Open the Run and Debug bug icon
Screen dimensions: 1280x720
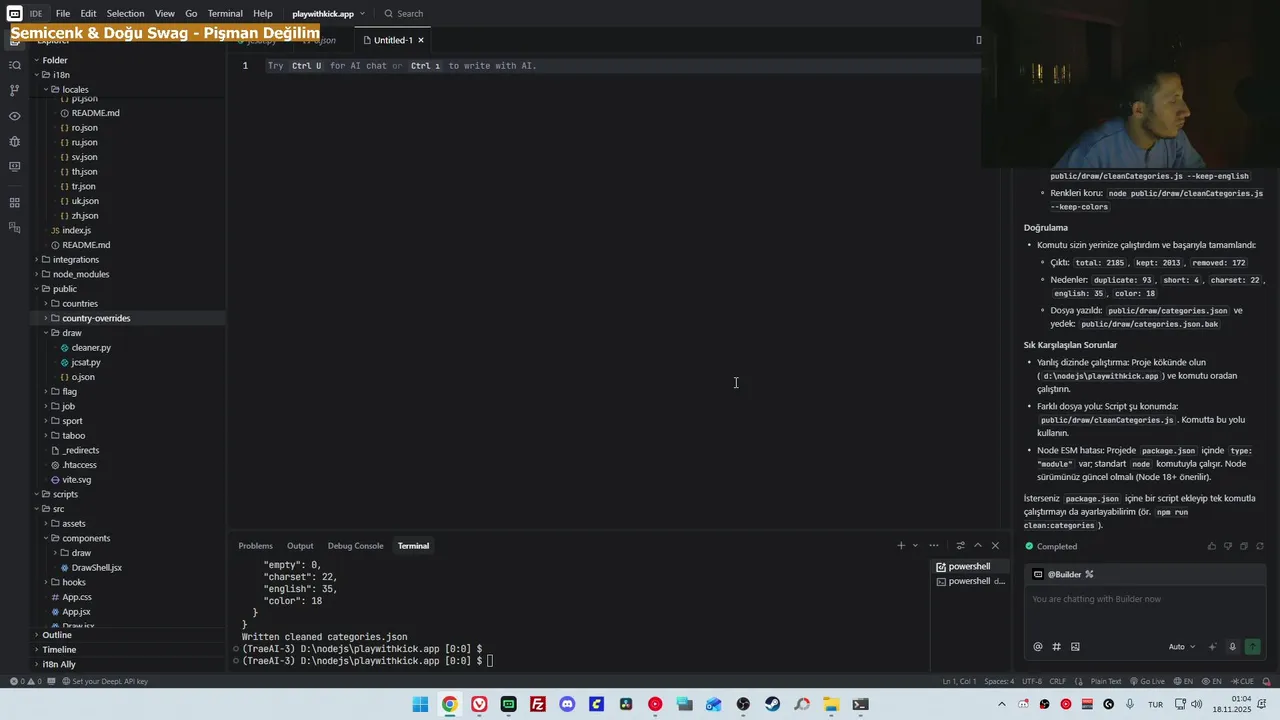(x=14, y=141)
